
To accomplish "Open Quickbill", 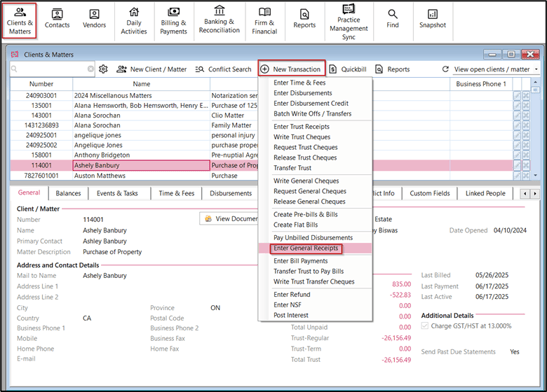I will click(x=348, y=69).
